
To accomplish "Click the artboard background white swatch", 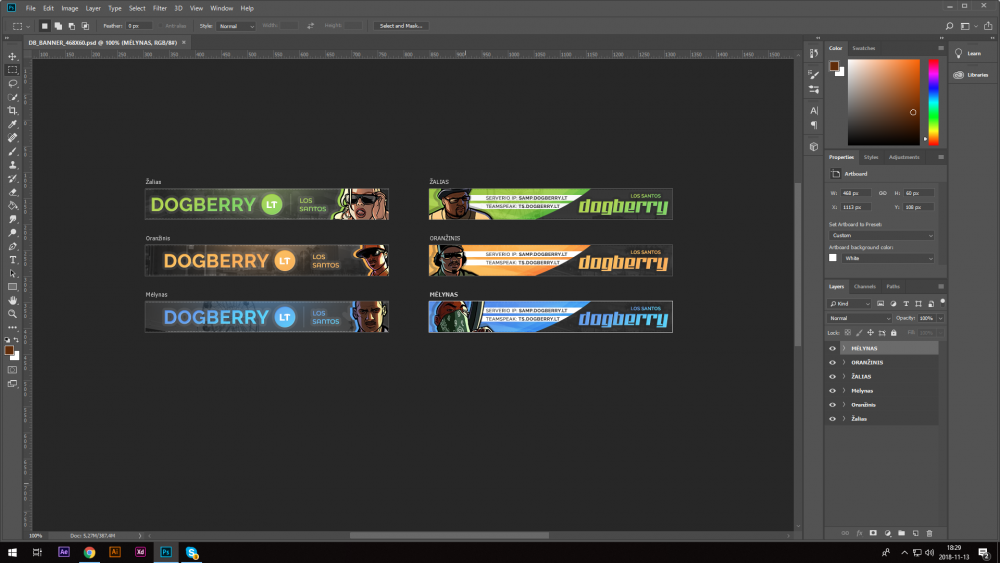I will [x=832, y=258].
